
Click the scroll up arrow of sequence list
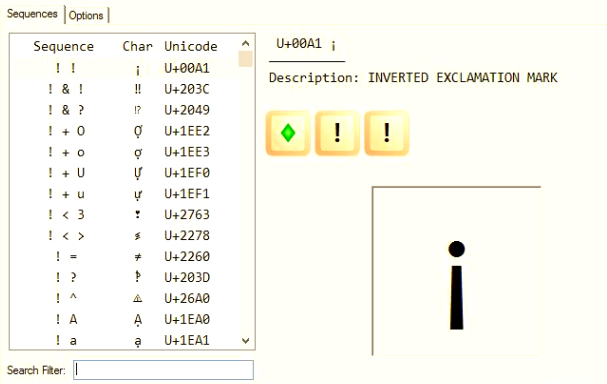point(245,43)
